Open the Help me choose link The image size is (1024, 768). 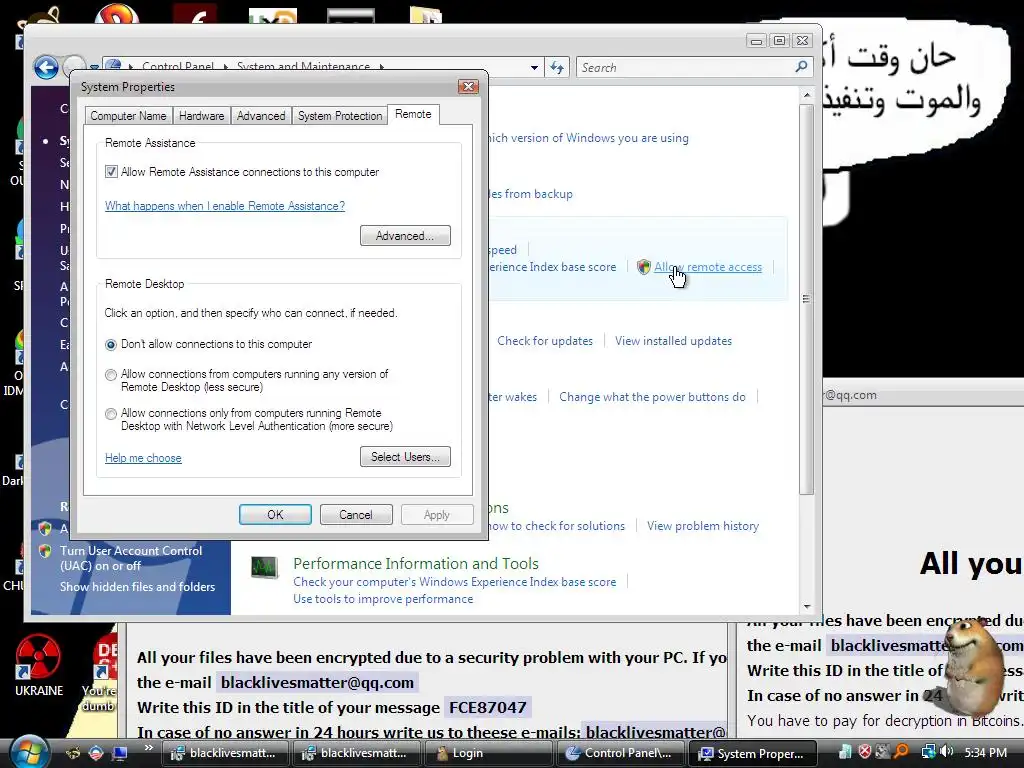(x=143, y=458)
